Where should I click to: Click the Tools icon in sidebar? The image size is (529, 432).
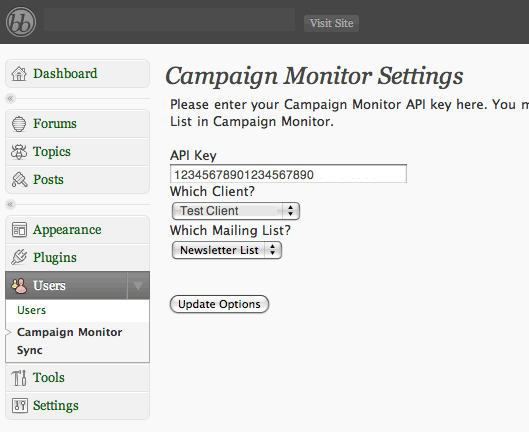point(19,378)
